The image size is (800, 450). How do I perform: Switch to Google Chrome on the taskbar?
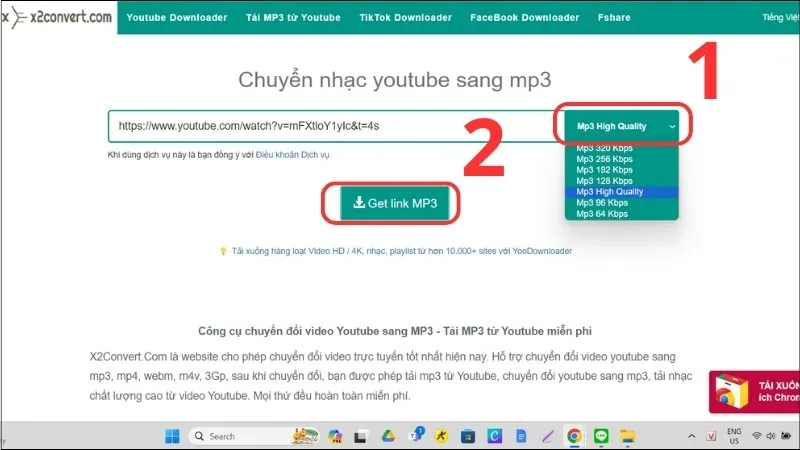[574, 436]
